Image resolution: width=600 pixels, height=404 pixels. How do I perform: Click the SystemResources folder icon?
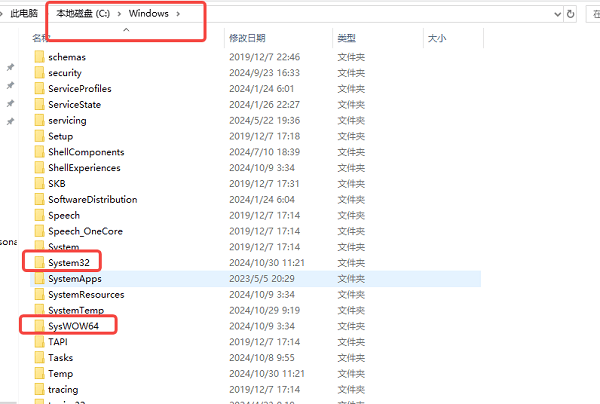39,294
